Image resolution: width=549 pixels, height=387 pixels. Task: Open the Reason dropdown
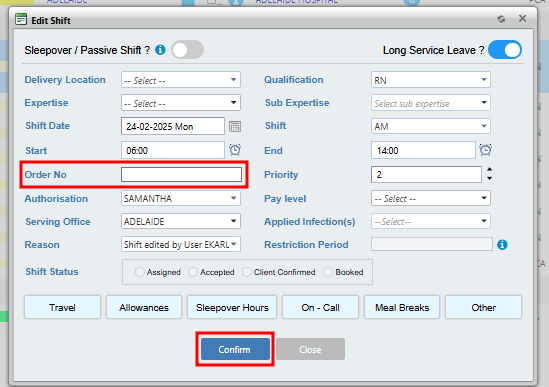181,244
